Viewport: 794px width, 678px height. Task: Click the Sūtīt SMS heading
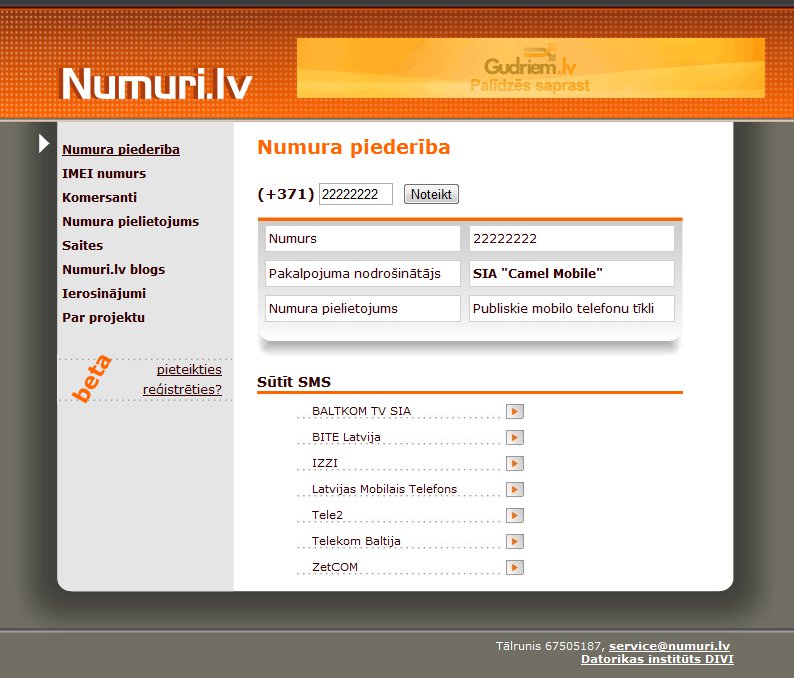294,382
